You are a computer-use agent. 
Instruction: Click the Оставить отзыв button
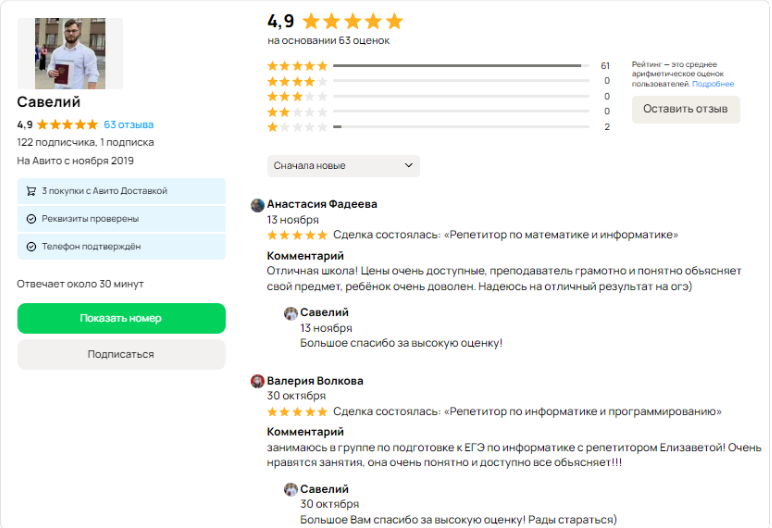pyautogui.click(x=685, y=109)
